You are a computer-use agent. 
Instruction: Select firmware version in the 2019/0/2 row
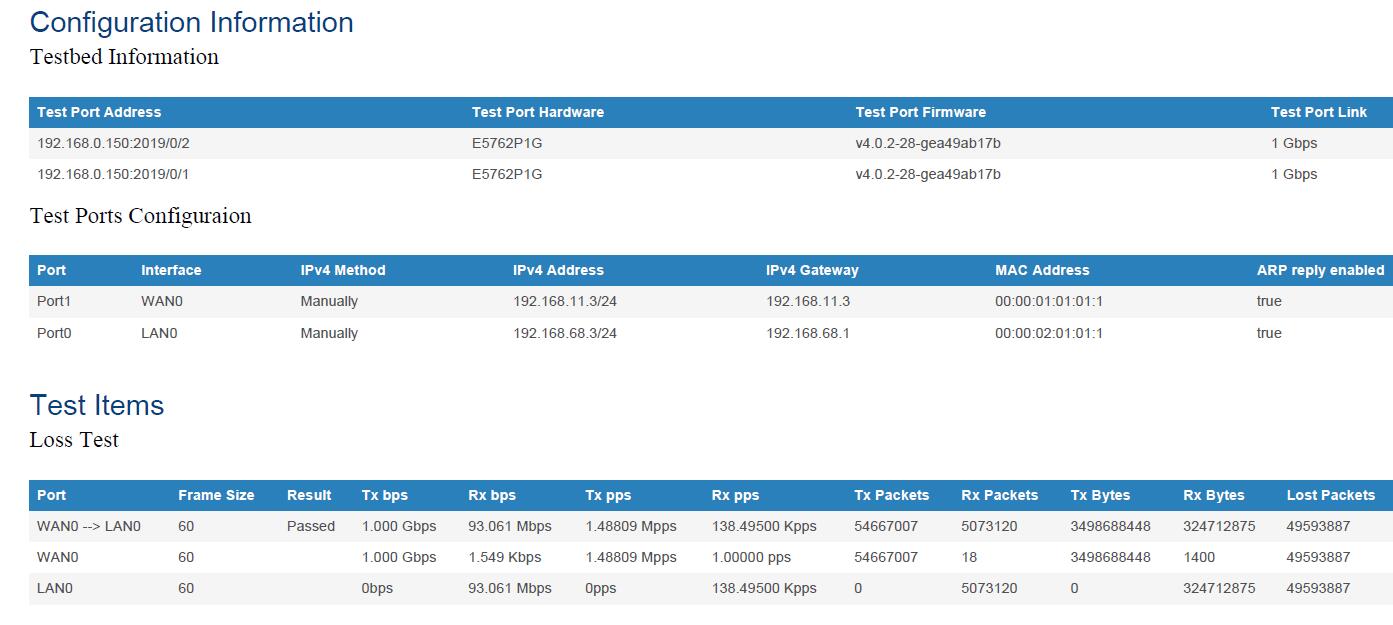click(928, 143)
